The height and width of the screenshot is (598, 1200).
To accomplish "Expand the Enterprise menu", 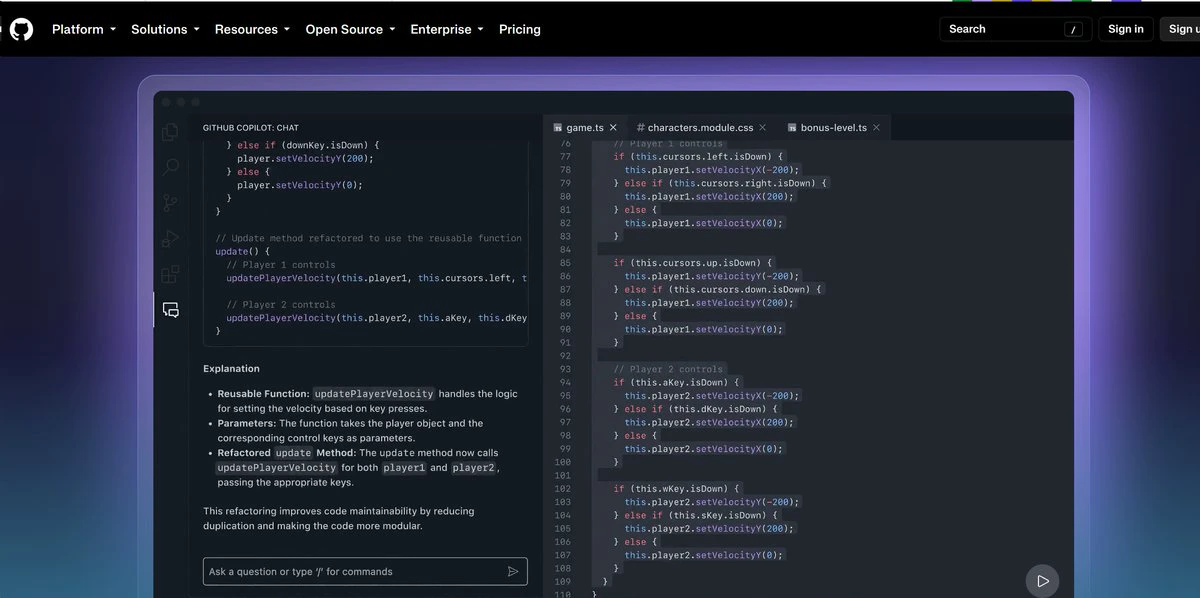I will pyautogui.click(x=447, y=29).
